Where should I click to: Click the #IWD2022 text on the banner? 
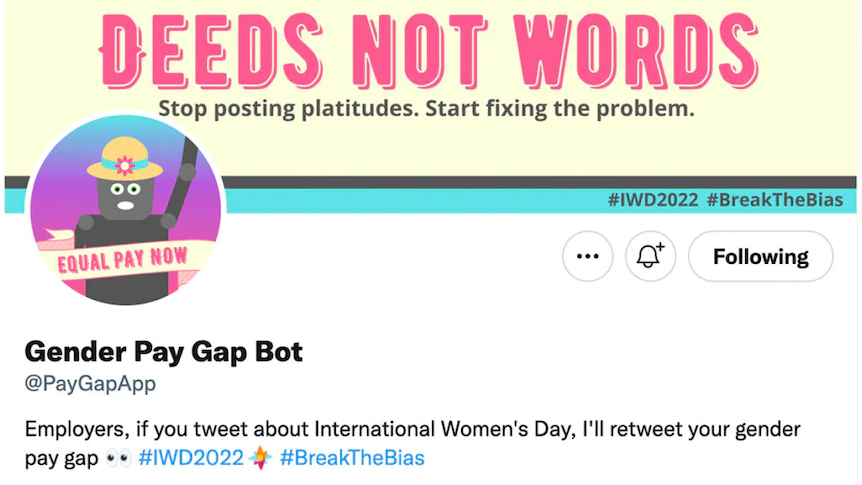coord(653,200)
